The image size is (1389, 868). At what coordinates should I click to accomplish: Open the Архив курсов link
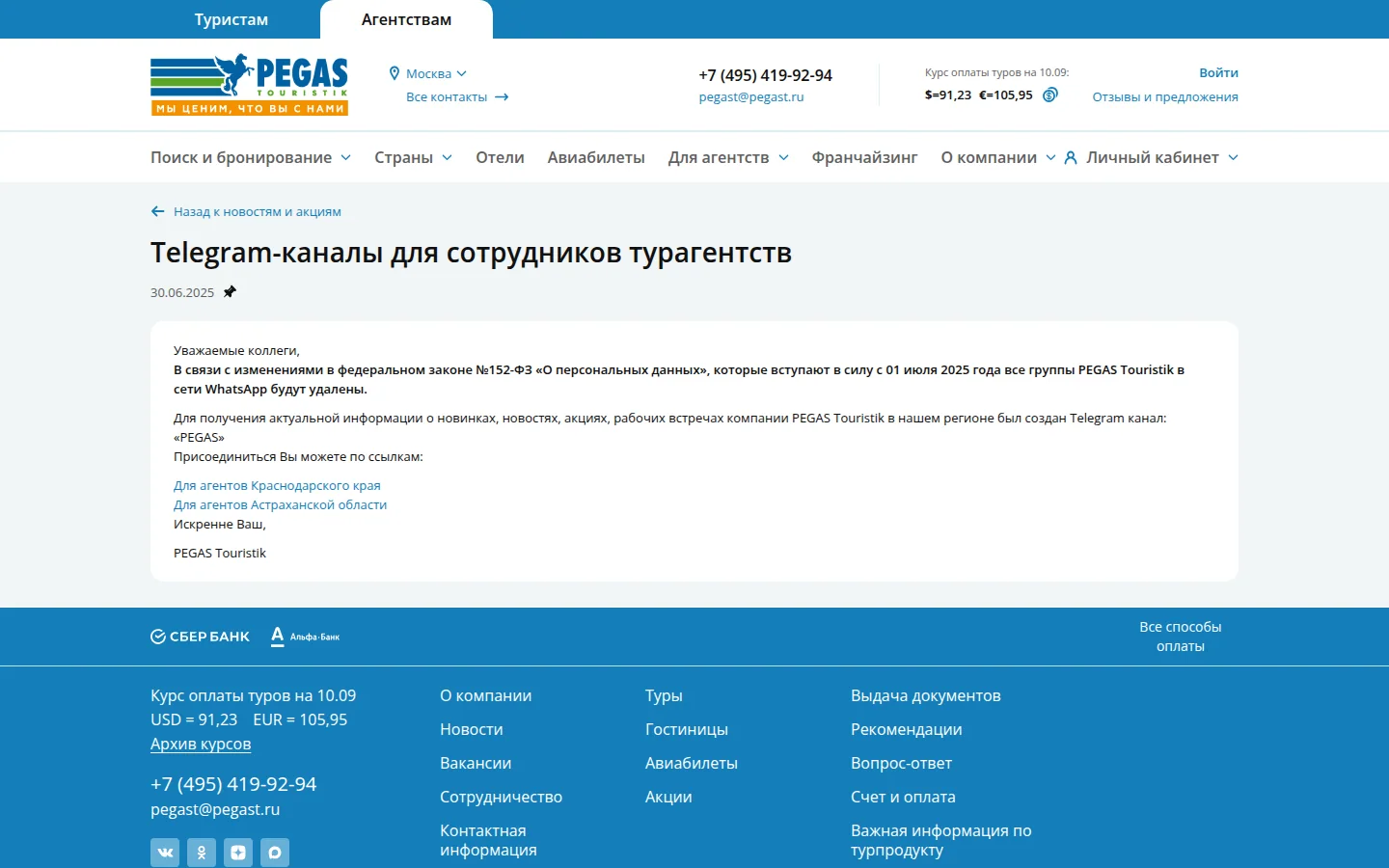(201, 744)
